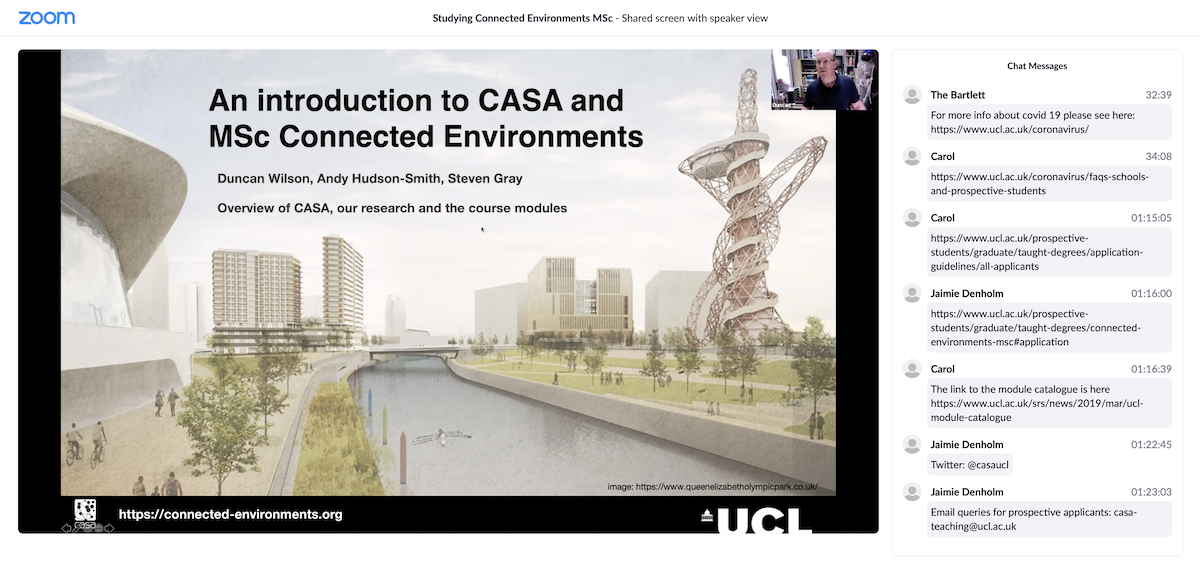Open the speaker video thumbnail

pyautogui.click(x=824, y=80)
